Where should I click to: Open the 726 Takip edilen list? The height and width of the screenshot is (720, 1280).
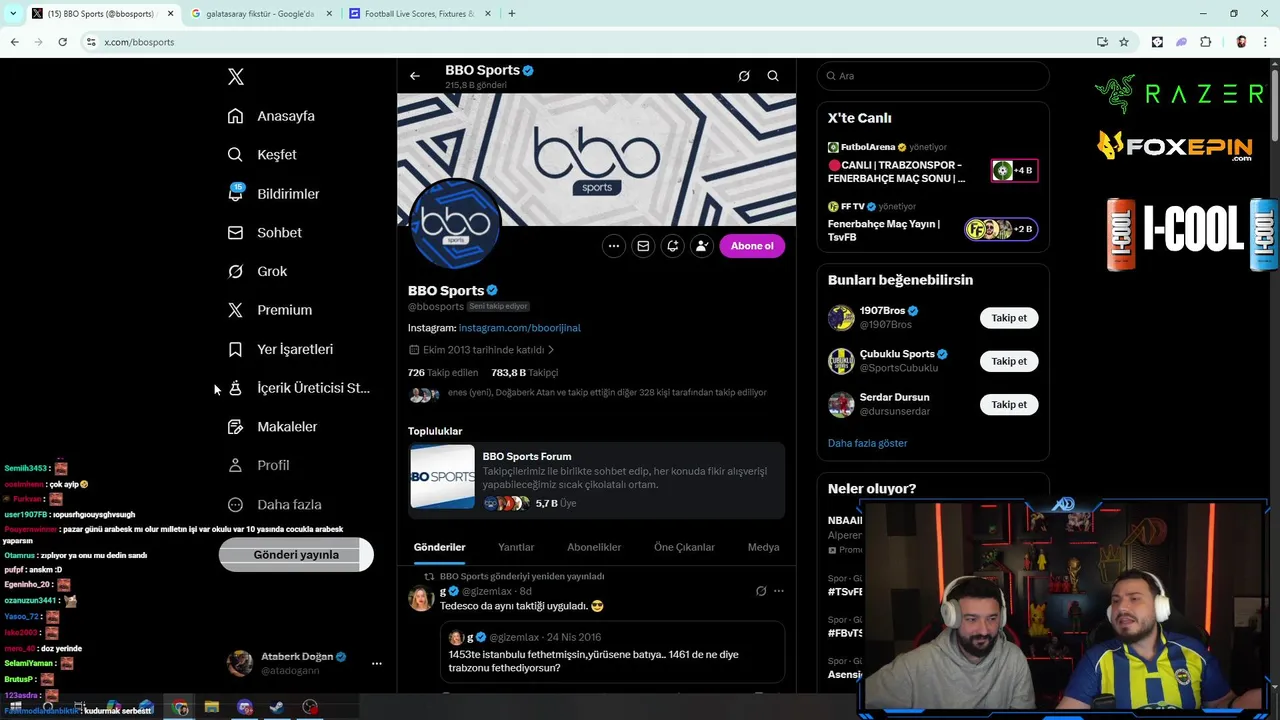point(443,373)
